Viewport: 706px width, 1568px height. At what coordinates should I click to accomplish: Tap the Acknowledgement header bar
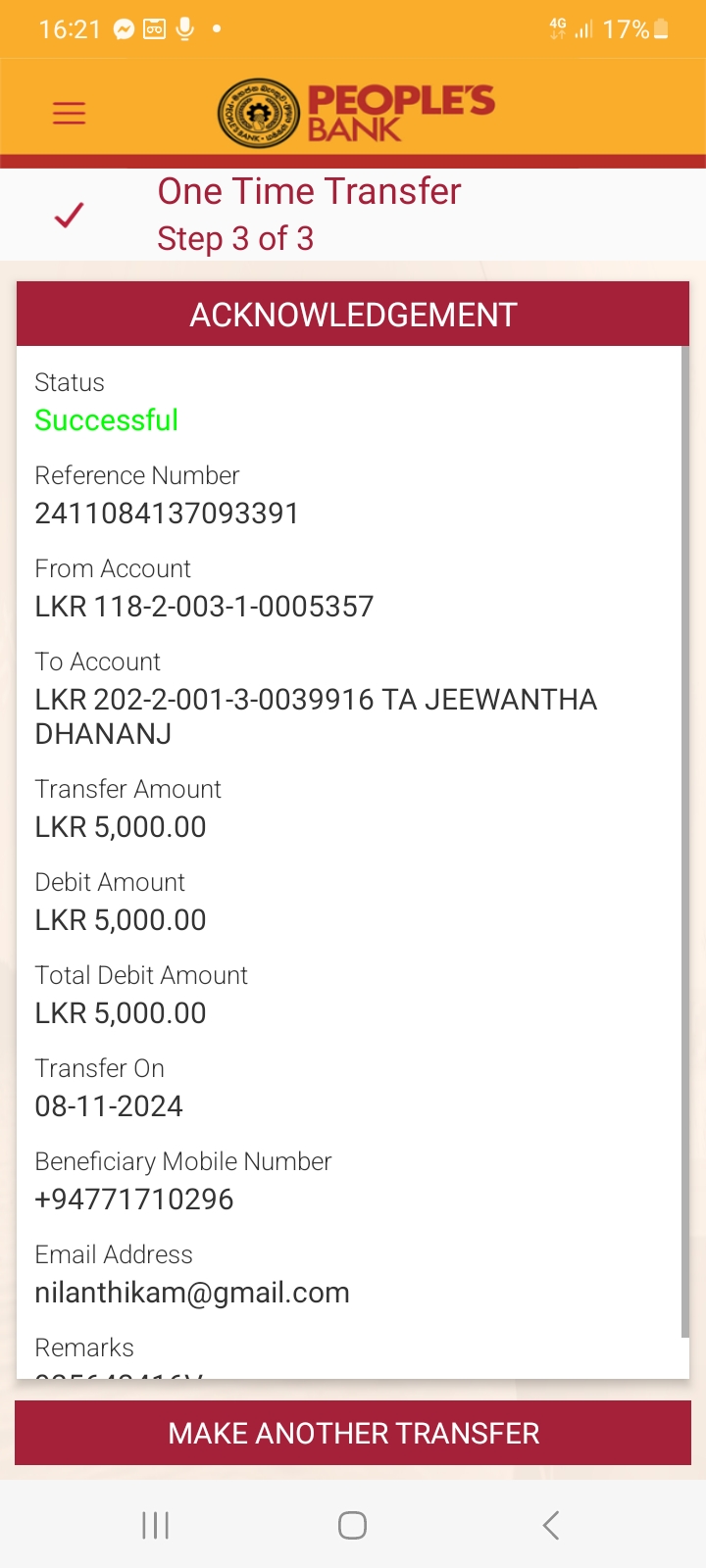point(353,315)
